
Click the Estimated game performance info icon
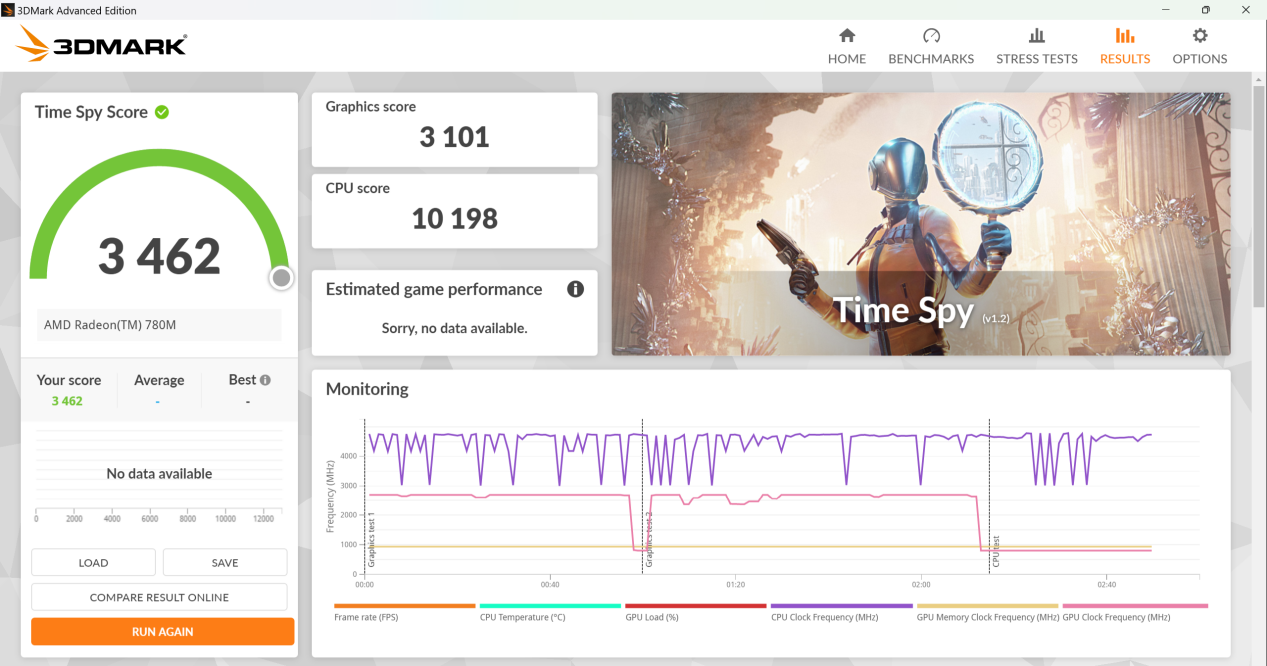[x=575, y=289]
